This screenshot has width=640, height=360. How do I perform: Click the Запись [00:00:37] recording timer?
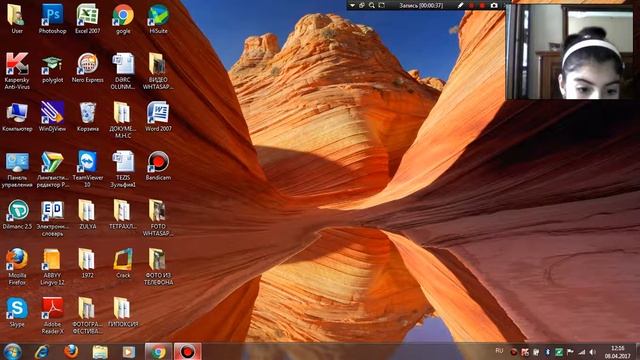point(421,5)
